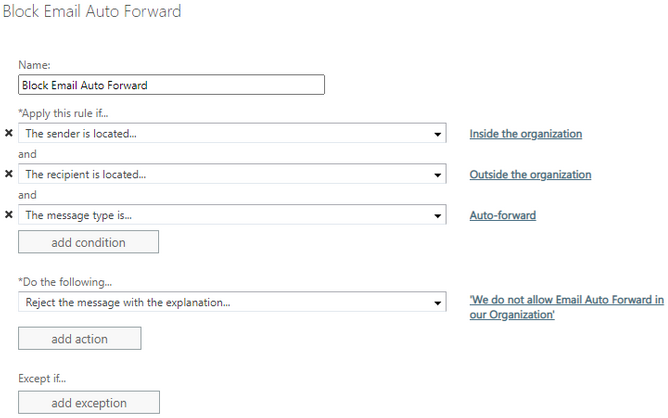Delete the message type condition
Image resolution: width=668 pixels, height=418 pixels.
click(x=9, y=215)
